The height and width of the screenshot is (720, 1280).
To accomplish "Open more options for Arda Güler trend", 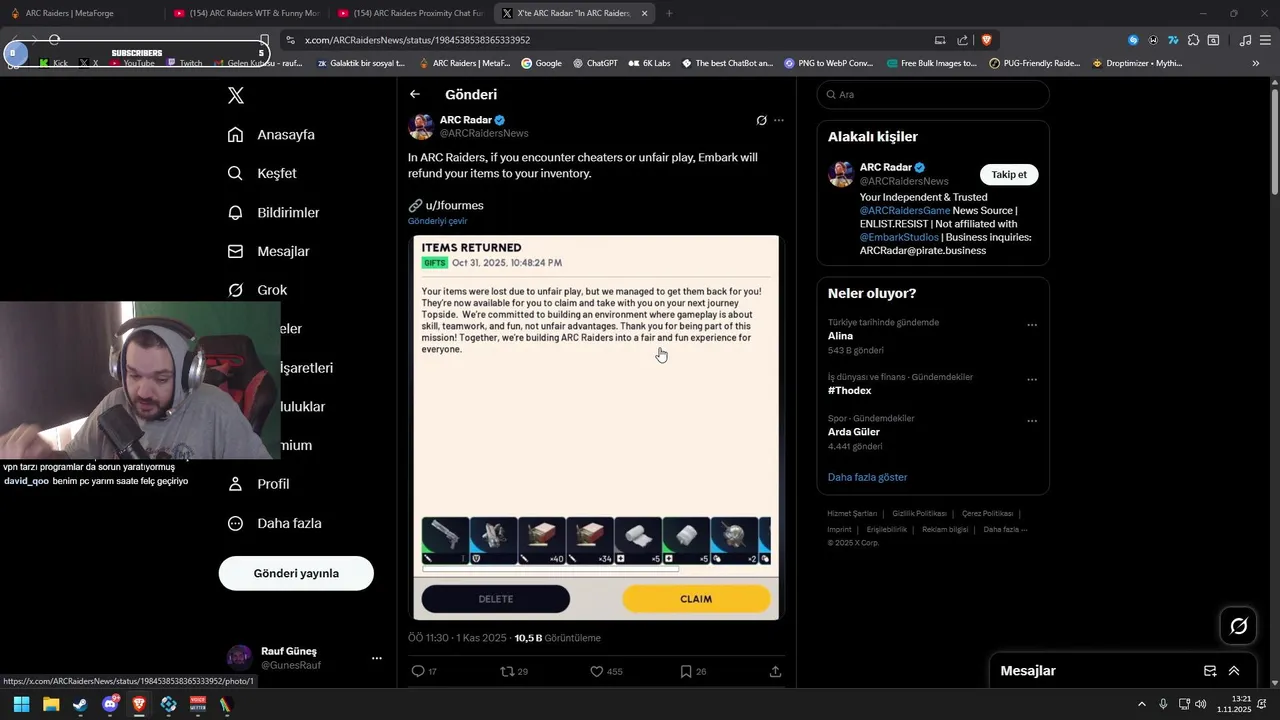I will click(x=1032, y=421).
